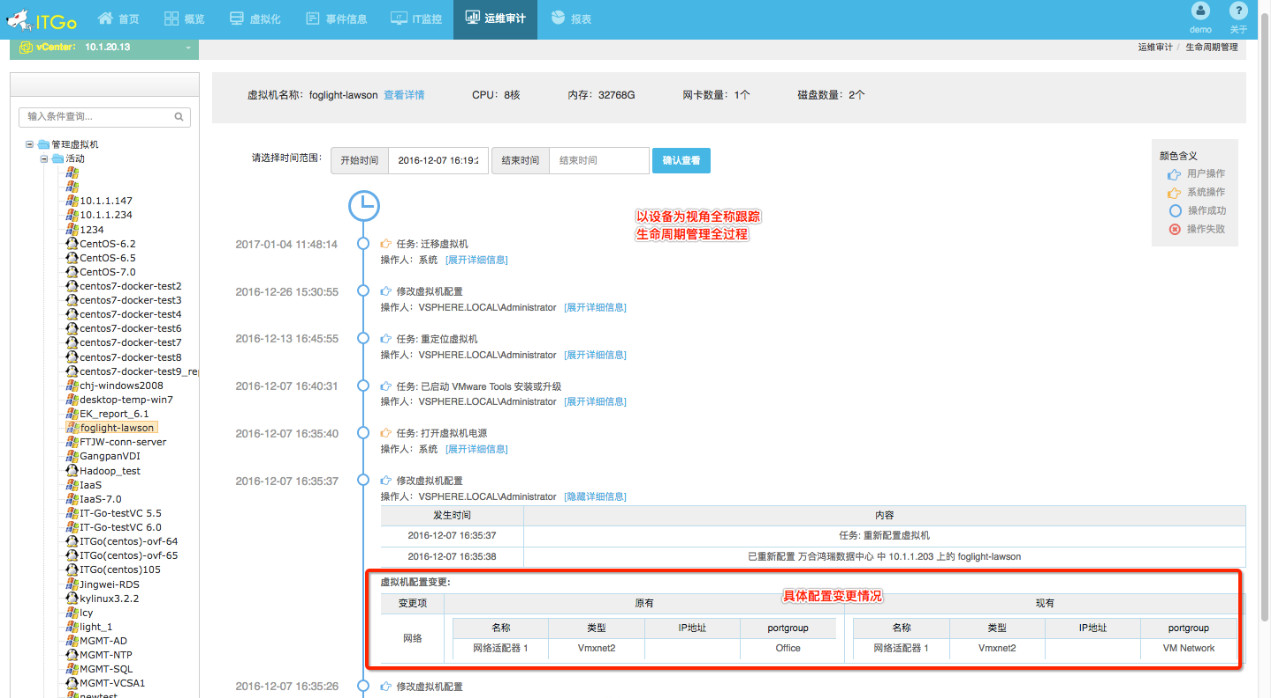Click the clock icon atop the timeline
The height and width of the screenshot is (698, 1271).
[364, 204]
